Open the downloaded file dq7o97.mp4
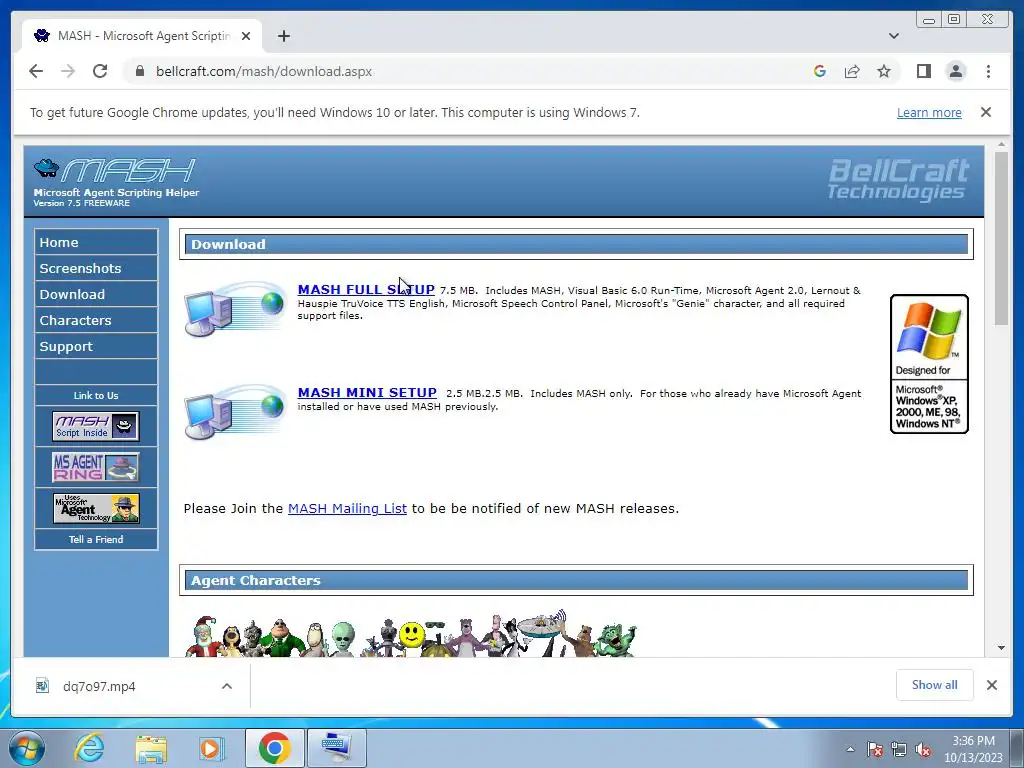This screenshot has width=1024, height=768. coord(99,686)
